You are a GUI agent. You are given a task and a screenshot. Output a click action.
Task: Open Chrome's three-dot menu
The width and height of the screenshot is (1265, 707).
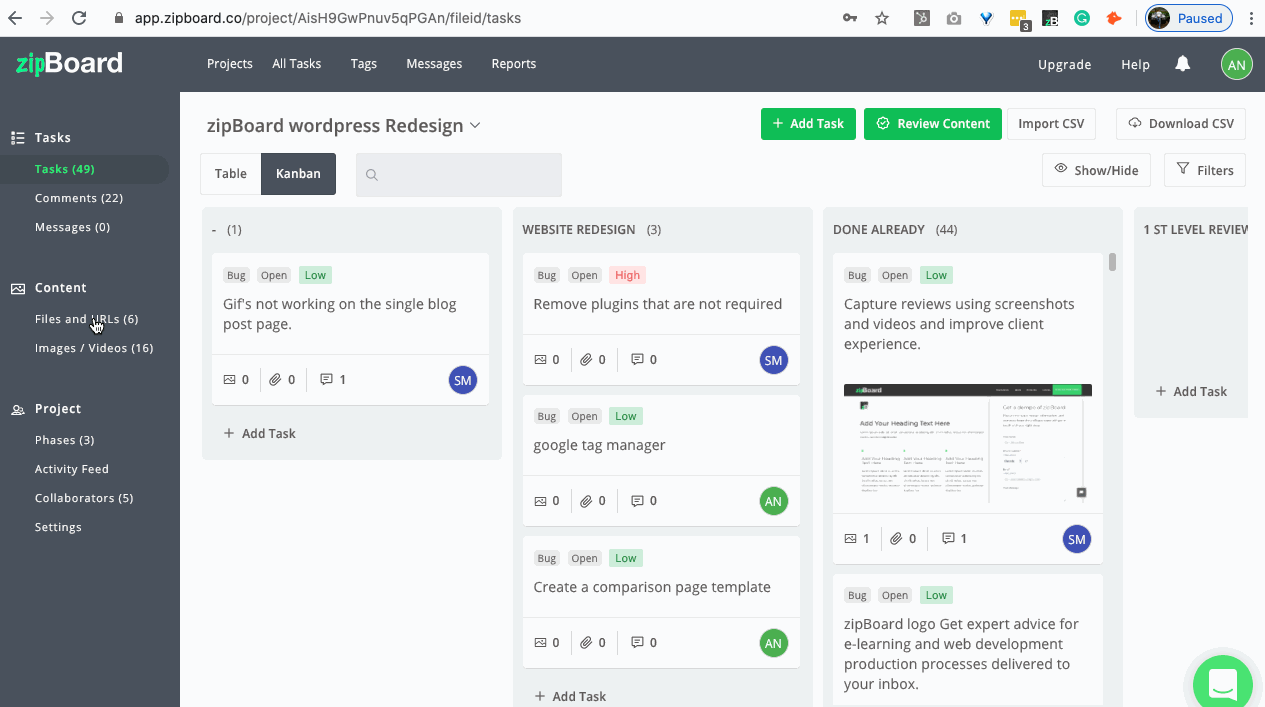(1251, 18)
